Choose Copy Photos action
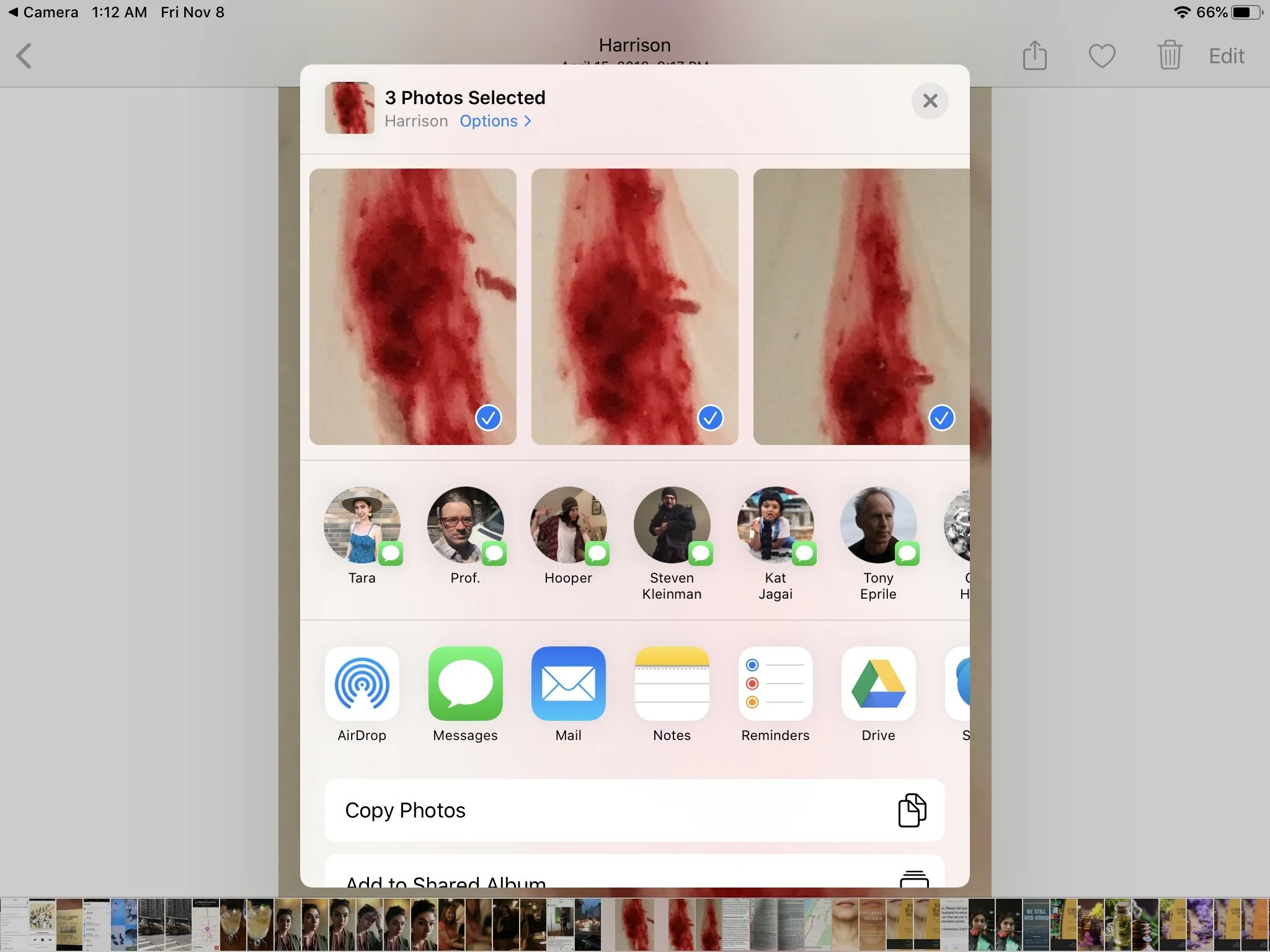 tap(634, 811)
